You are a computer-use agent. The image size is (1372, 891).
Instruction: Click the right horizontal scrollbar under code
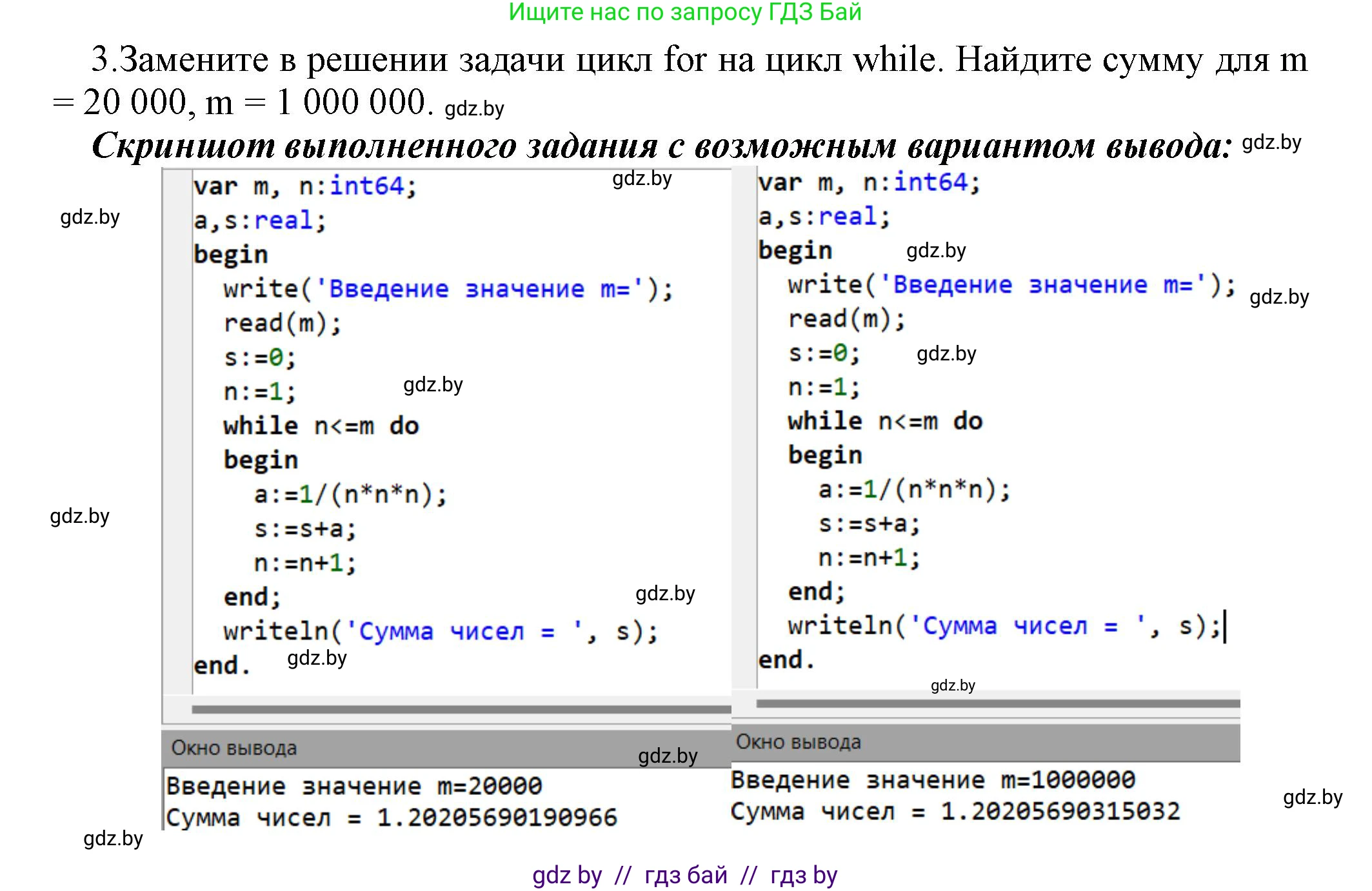997,703
